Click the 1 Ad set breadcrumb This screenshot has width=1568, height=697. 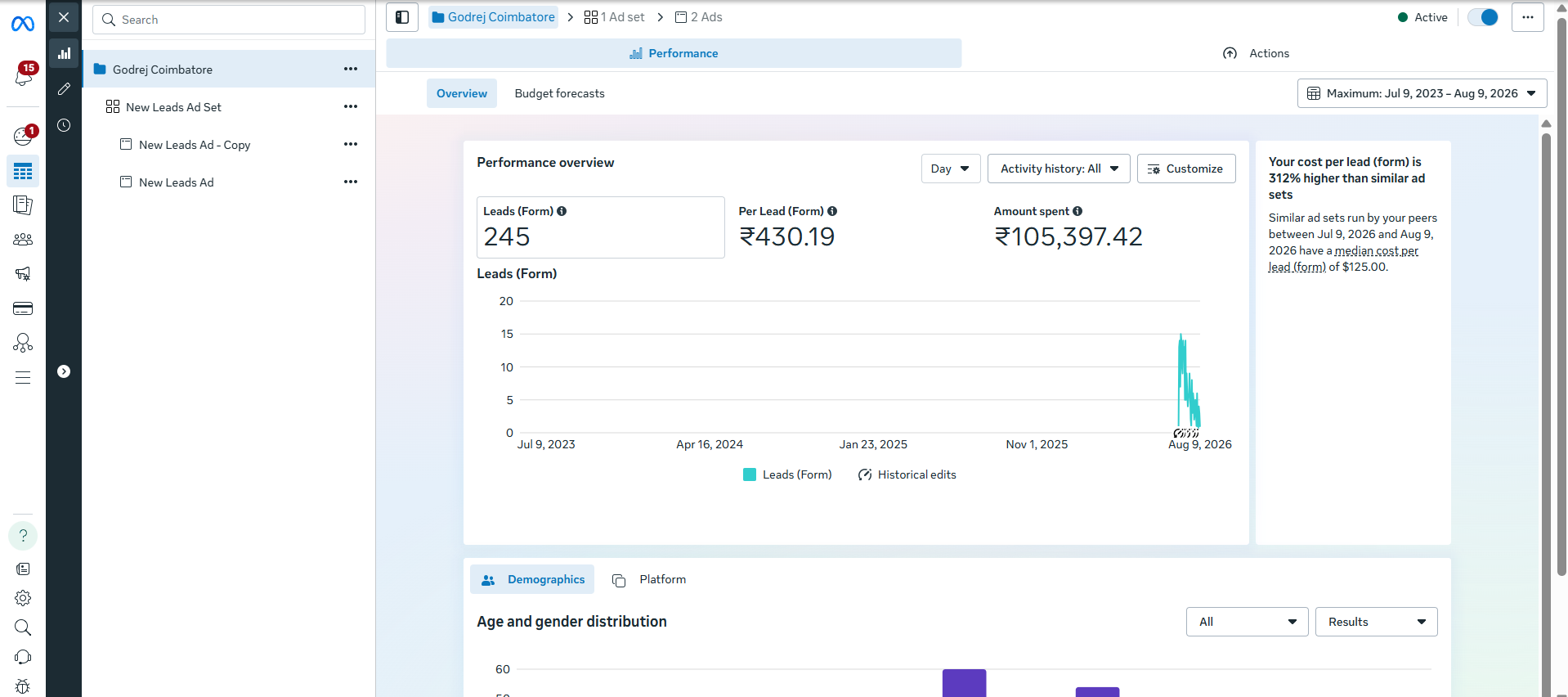[615, 17]
